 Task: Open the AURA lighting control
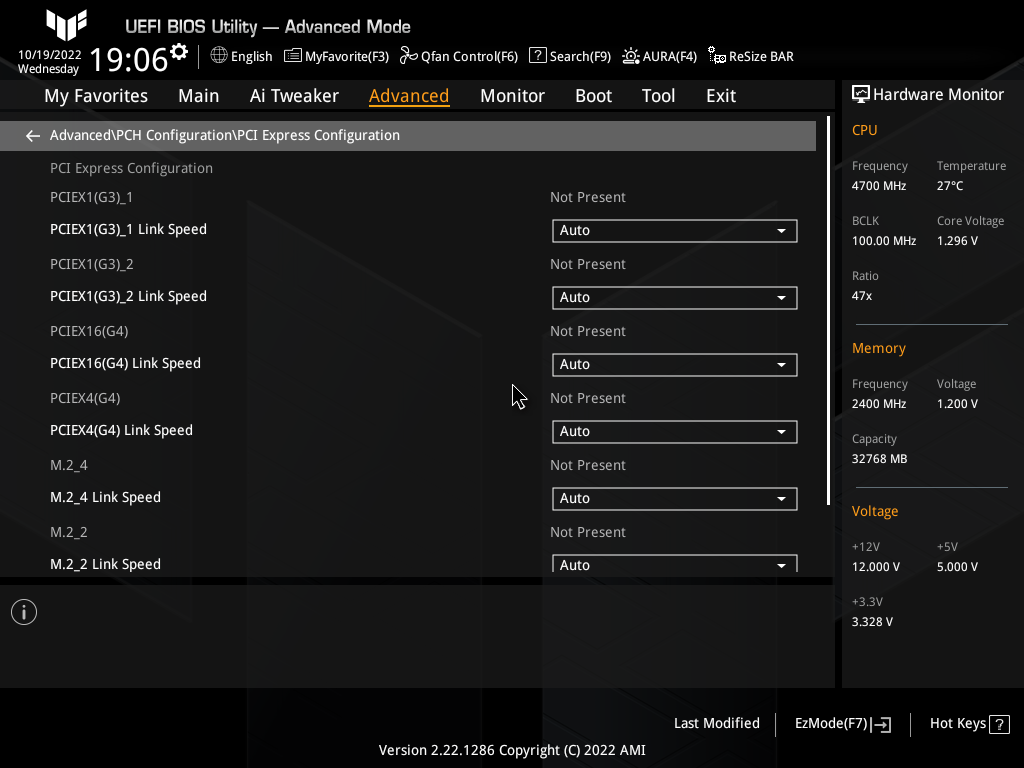pos(659,56)
